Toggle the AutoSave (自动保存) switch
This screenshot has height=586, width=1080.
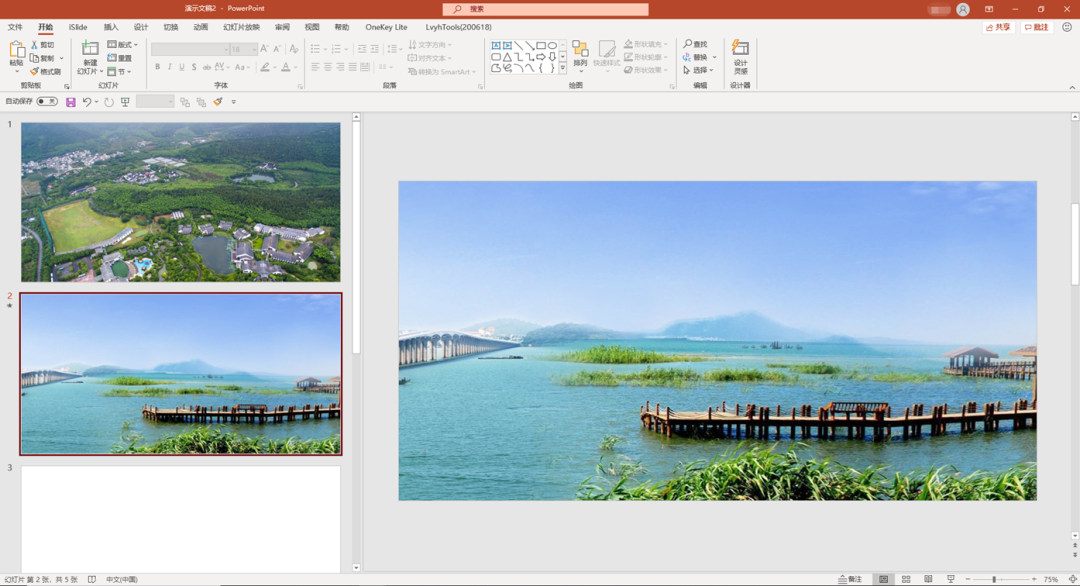(46, 102)
